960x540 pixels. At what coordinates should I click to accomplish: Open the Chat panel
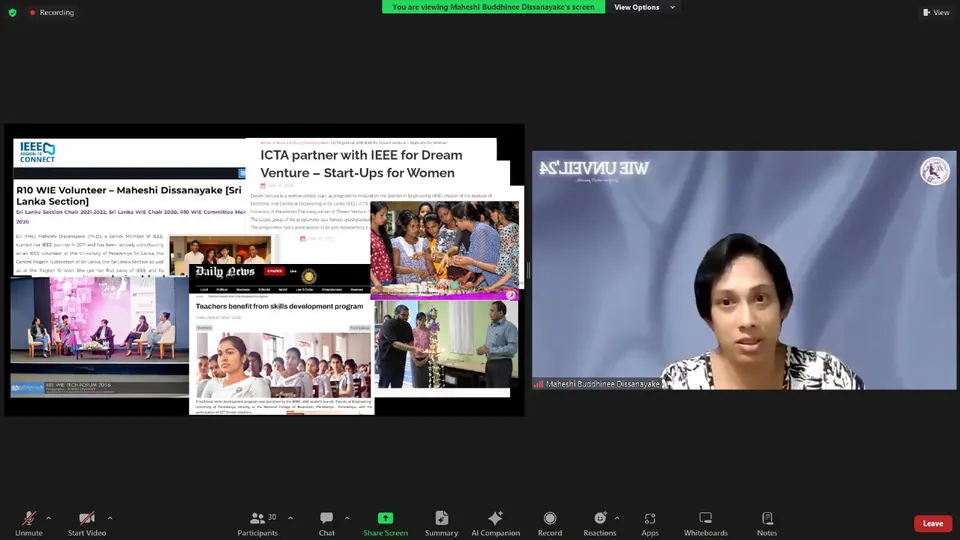pos(326,524)
